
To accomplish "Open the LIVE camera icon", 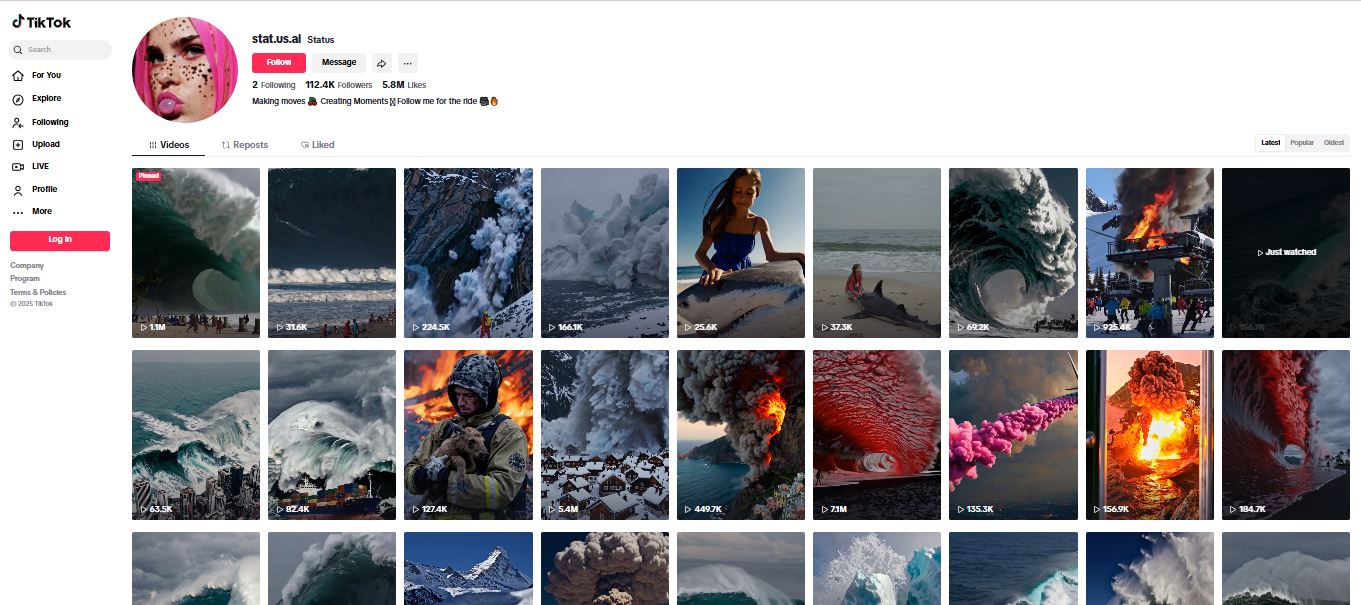I will click(18, 167).
